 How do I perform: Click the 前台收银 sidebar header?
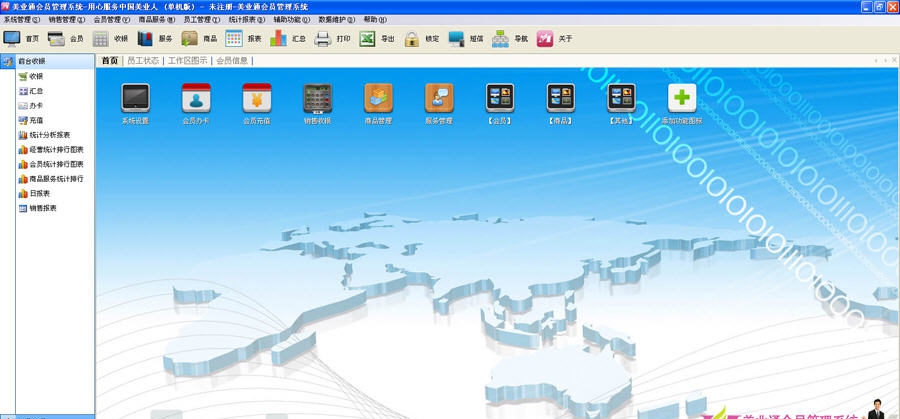pos(48,61)
